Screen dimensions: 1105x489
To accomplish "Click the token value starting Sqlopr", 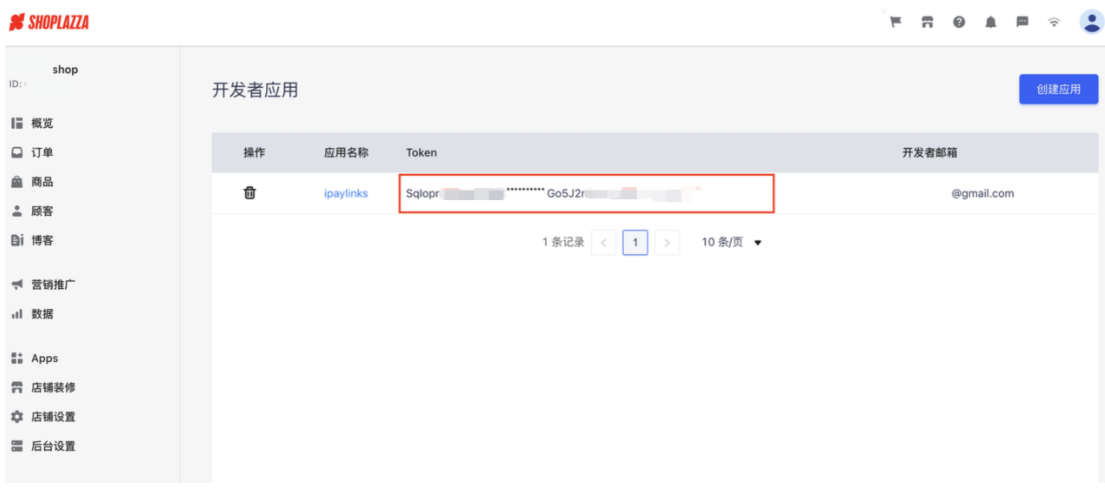I will tap(586, 193).
